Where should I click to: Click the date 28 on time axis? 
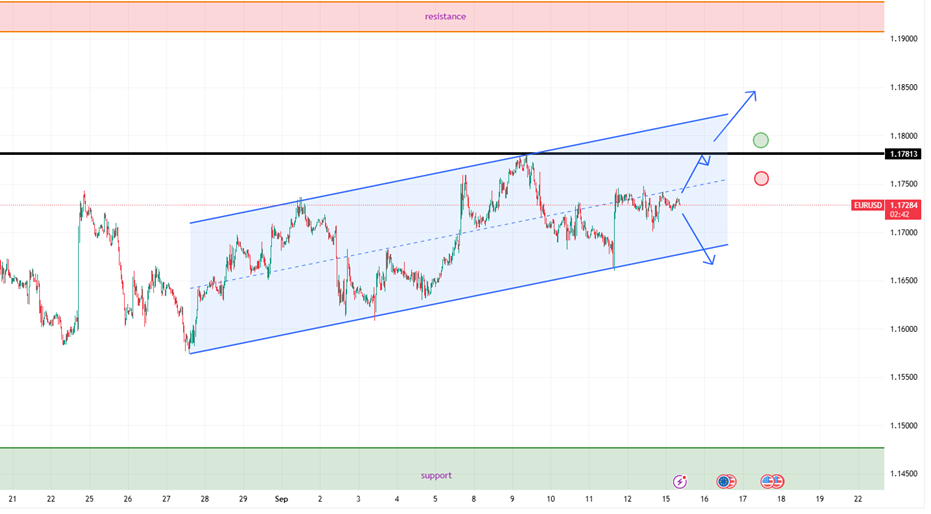coord(204,499)
